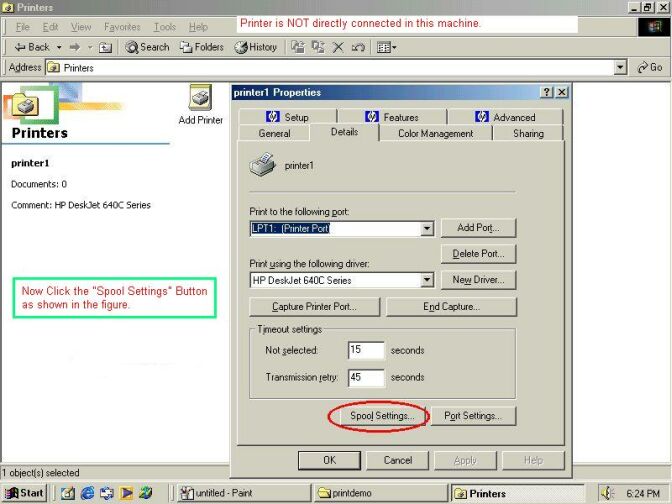Screen dimensions: 672x504
Task: Open the Favorites menu
Action: pyautogui.click(x=122, y=27)
